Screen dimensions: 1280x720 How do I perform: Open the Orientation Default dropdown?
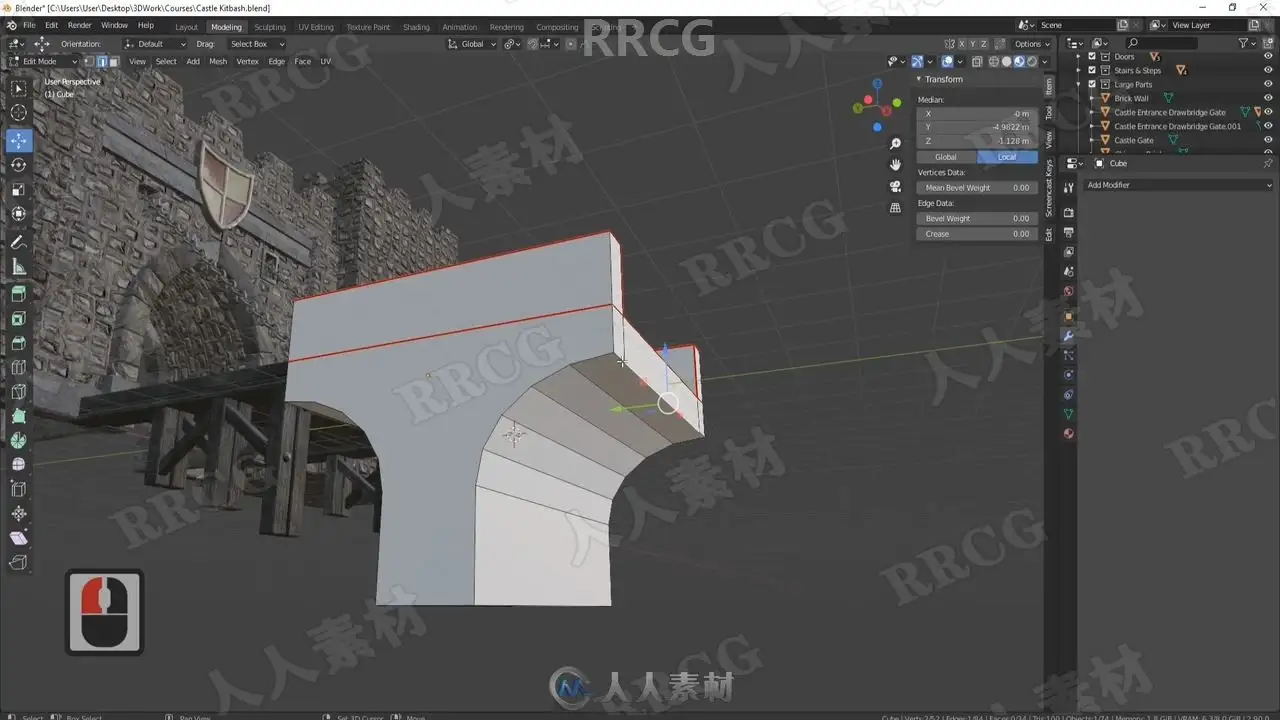(x=156, y=44)
